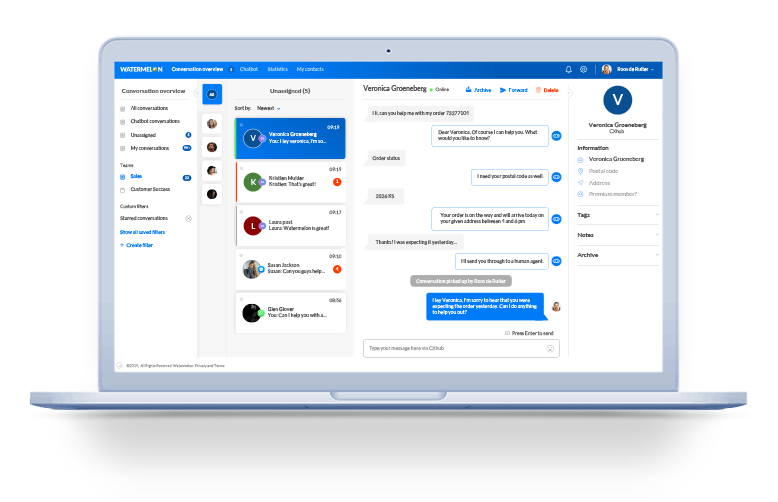Switch to the Statistics tab

point(277,69)
